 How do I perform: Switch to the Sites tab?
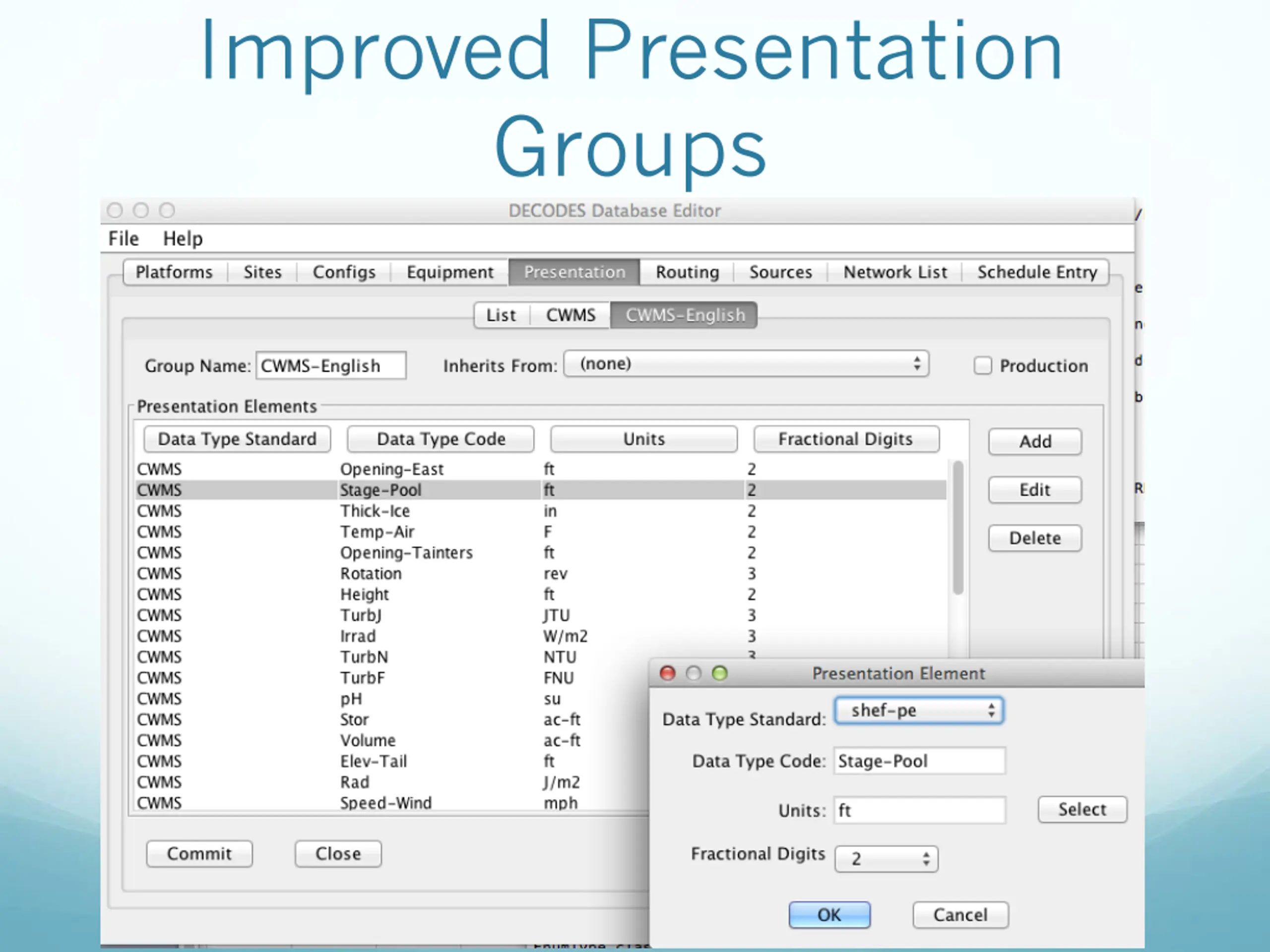click(x=262, y=272)
